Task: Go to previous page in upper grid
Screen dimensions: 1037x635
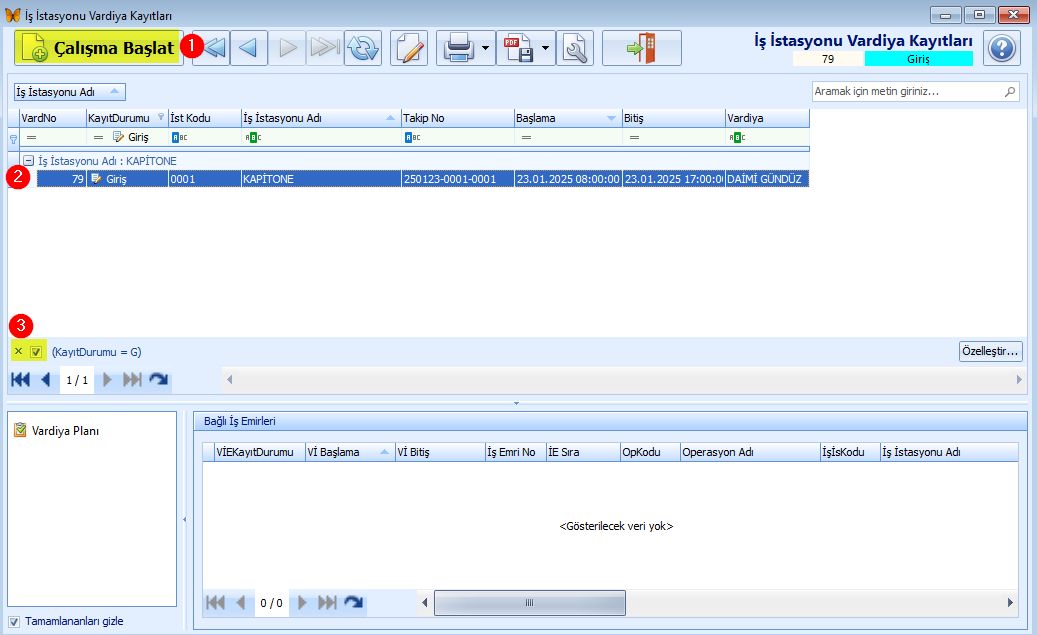Action: point(46,380)
